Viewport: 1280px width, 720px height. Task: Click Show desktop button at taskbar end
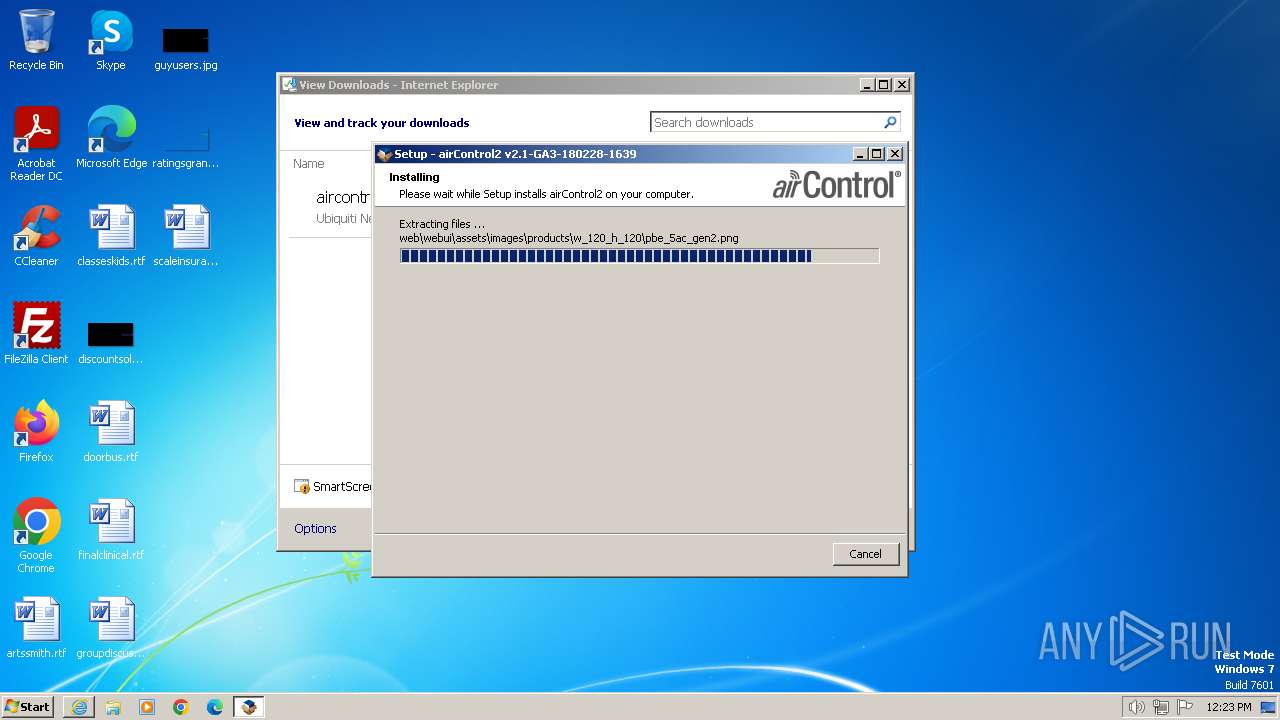1268,707
